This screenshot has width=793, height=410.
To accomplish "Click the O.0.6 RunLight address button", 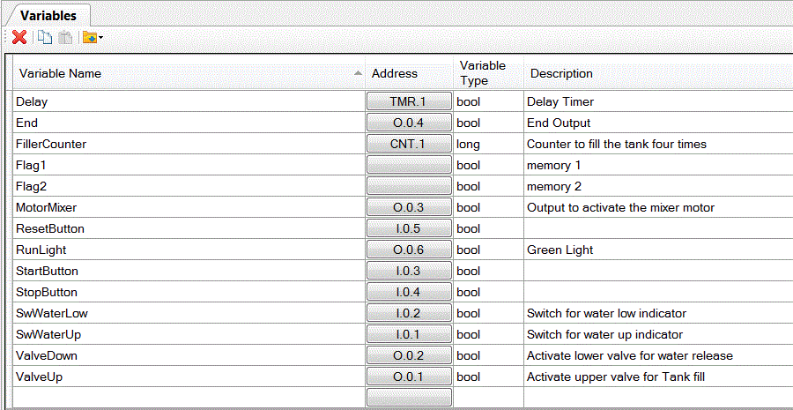I will coord(408,250).
